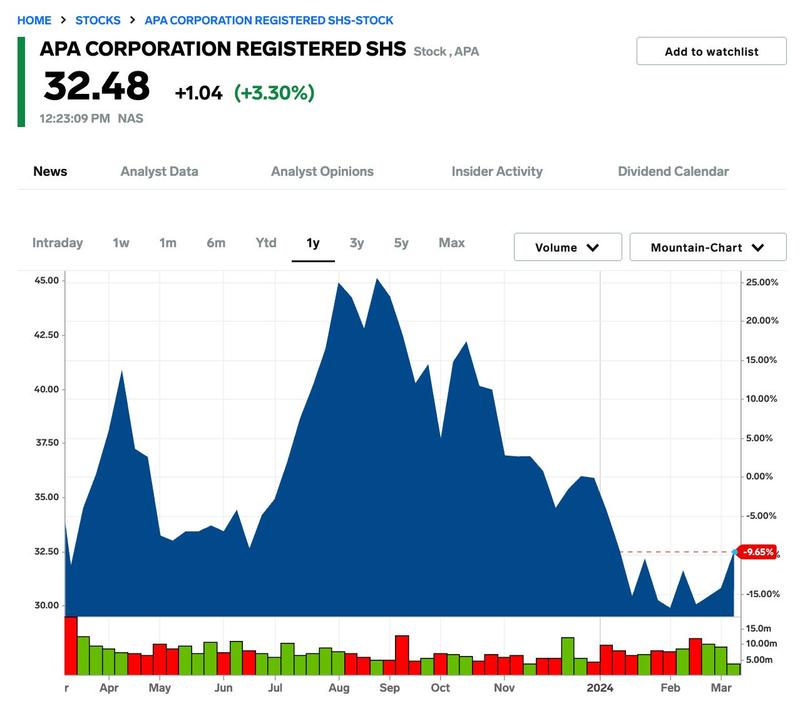Image resolution: width=800 pixels, height=711 pixels.
Task: Click the Stock , APA ticker label
Action: pos(446,52)
